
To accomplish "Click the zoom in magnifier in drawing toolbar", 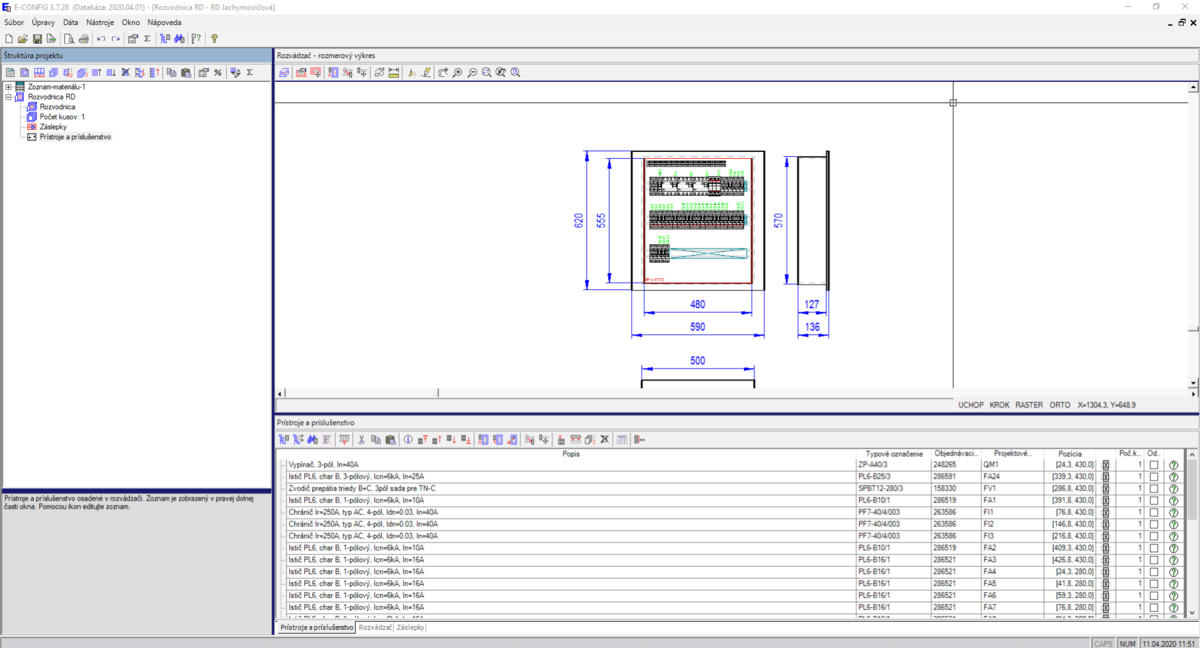I will pos(457,73).
